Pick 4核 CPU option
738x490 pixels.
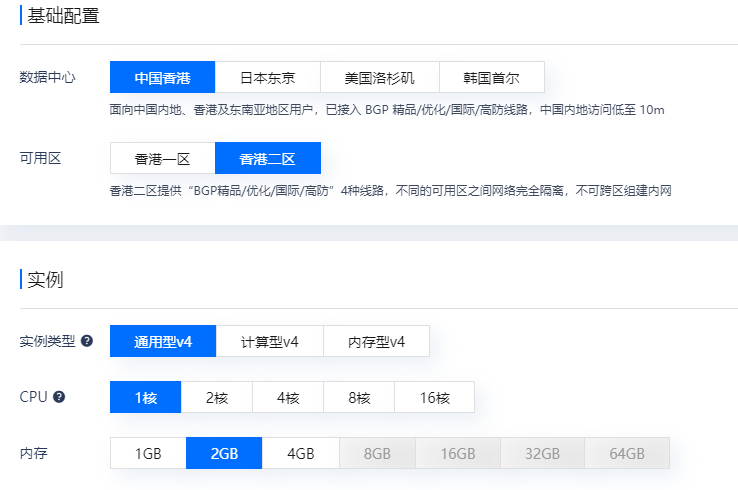coord(288,397)
